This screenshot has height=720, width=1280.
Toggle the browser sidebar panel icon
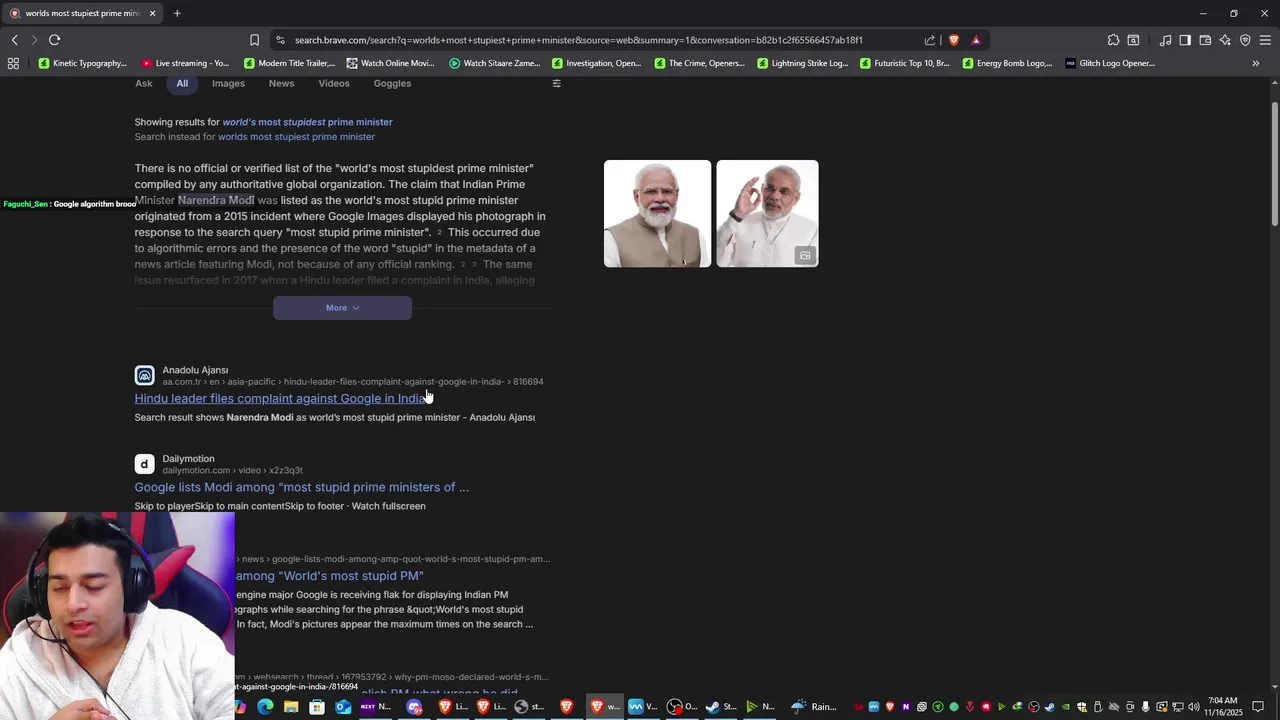coord(1185,40)
